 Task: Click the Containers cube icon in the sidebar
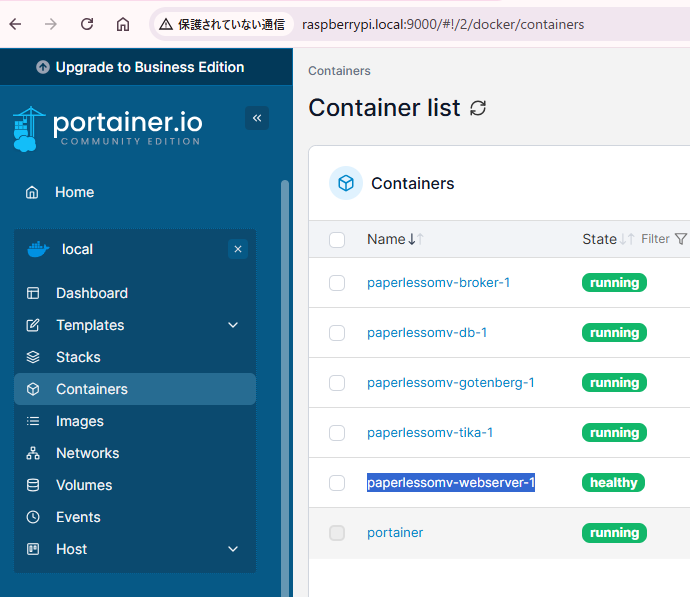(x=33, y=389)
